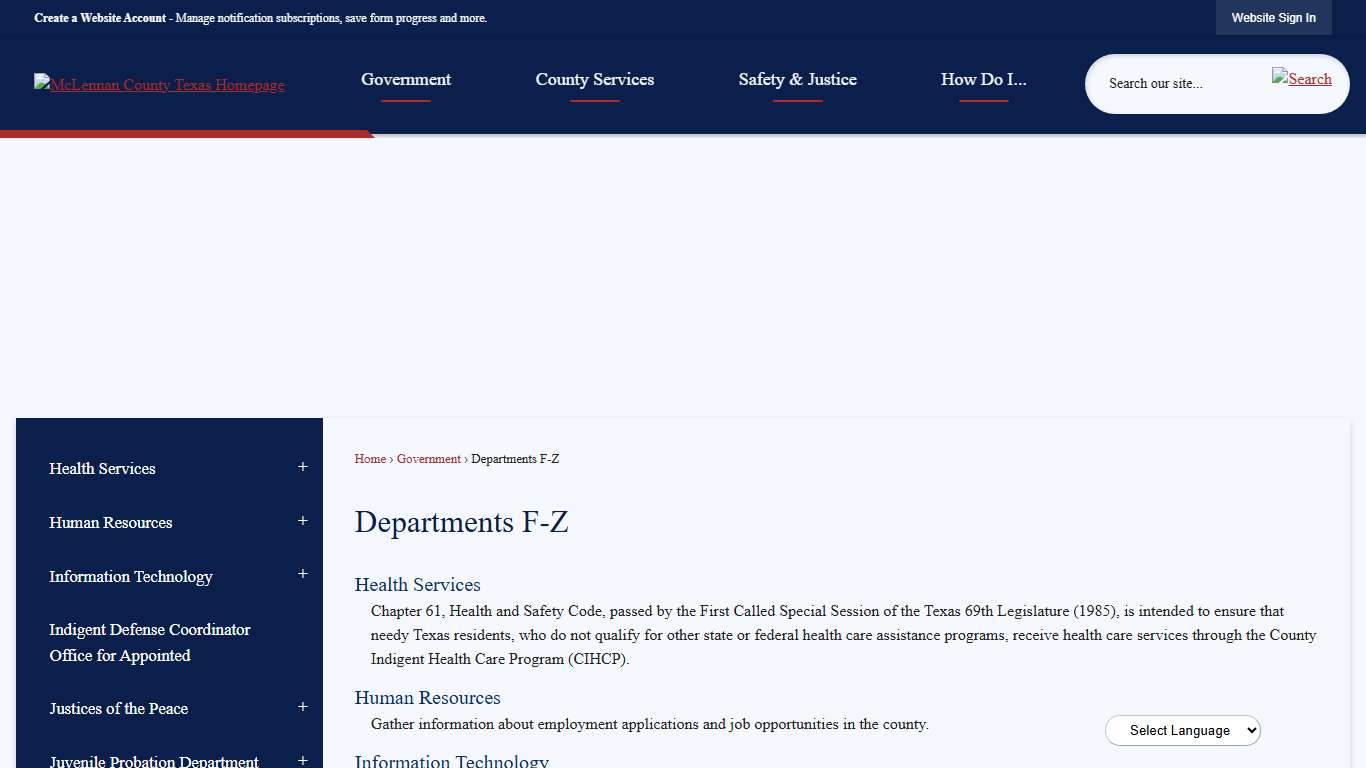Image resolution: width=1366 pixels, height=768 pixels.
Task: Select the Indigent Defense Coordinator sidebar item
Action: click(149, 642)
